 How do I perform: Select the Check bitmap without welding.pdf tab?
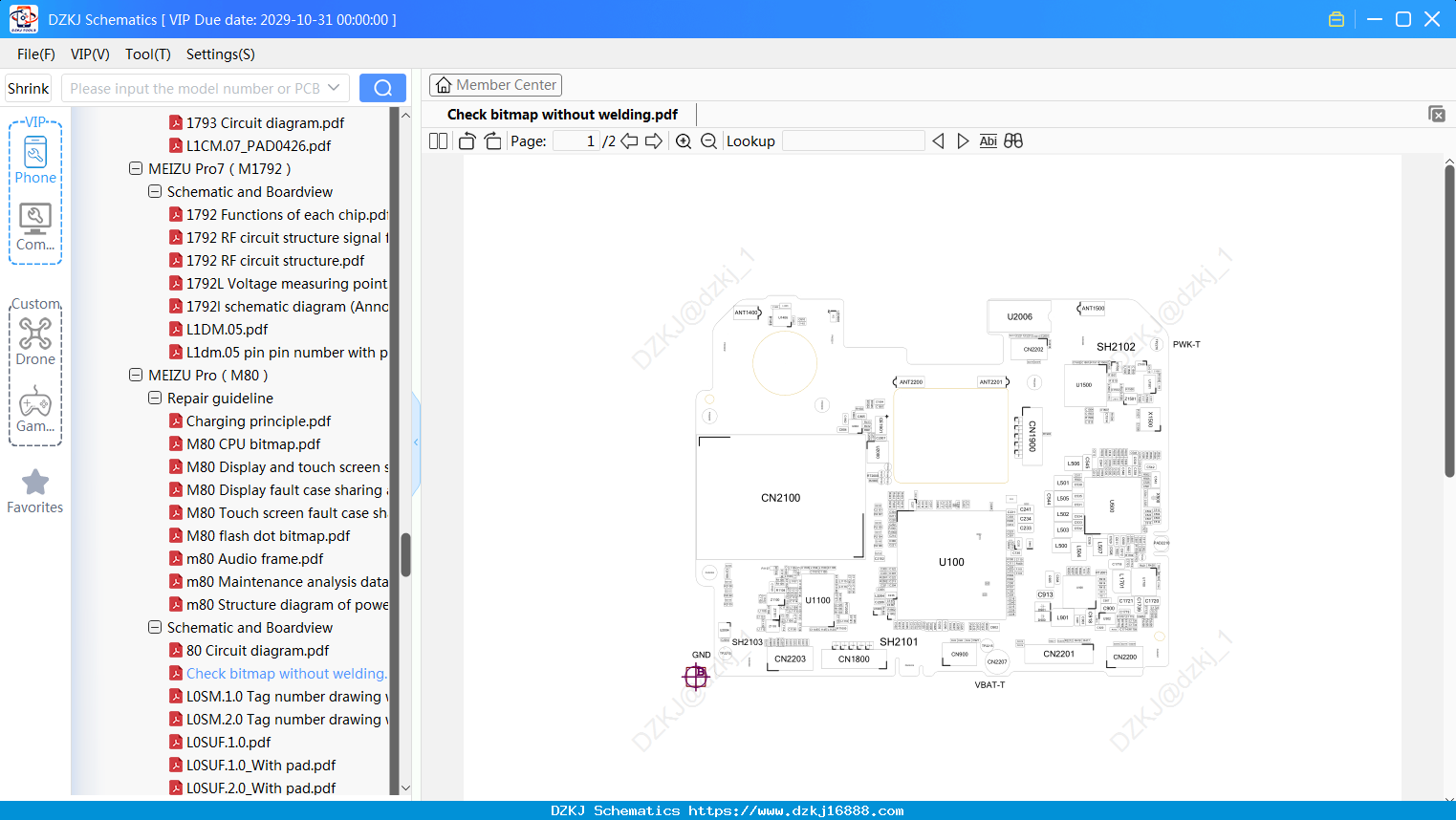tap(562, 115)
